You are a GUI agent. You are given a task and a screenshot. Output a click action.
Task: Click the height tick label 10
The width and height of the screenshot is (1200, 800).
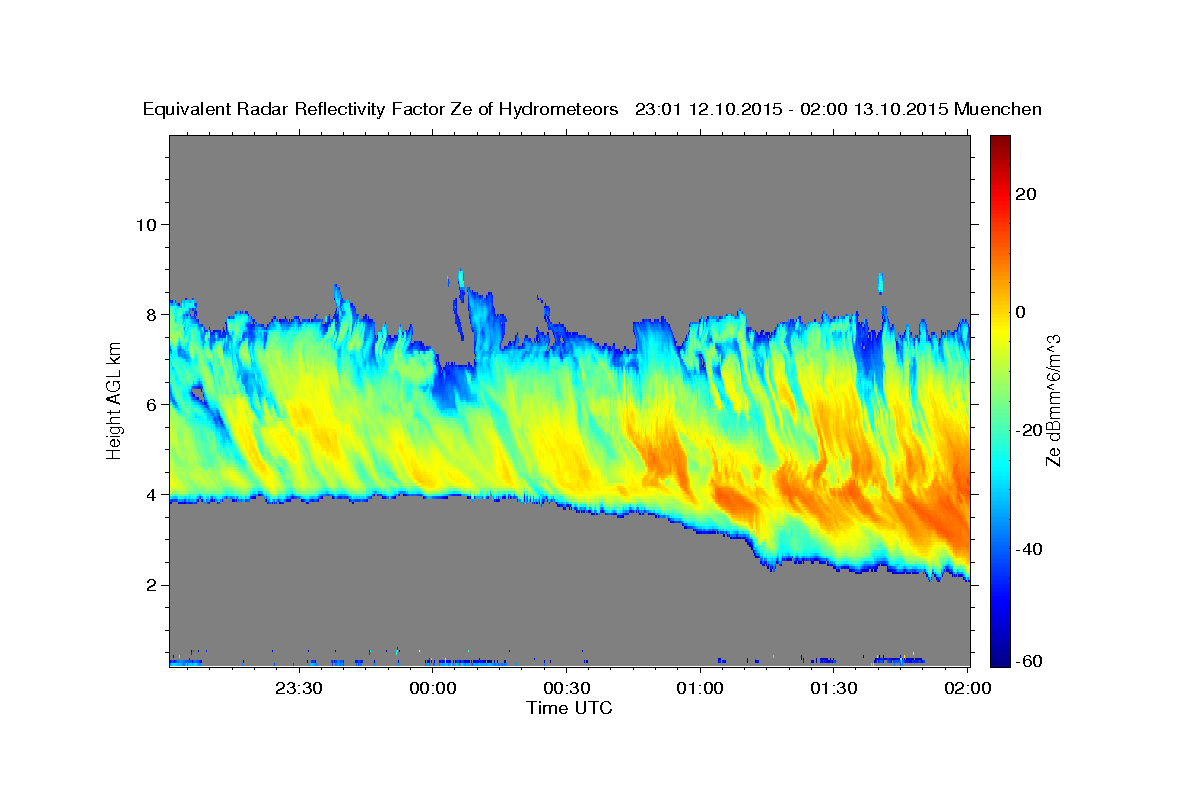click(x=145, y=224)
